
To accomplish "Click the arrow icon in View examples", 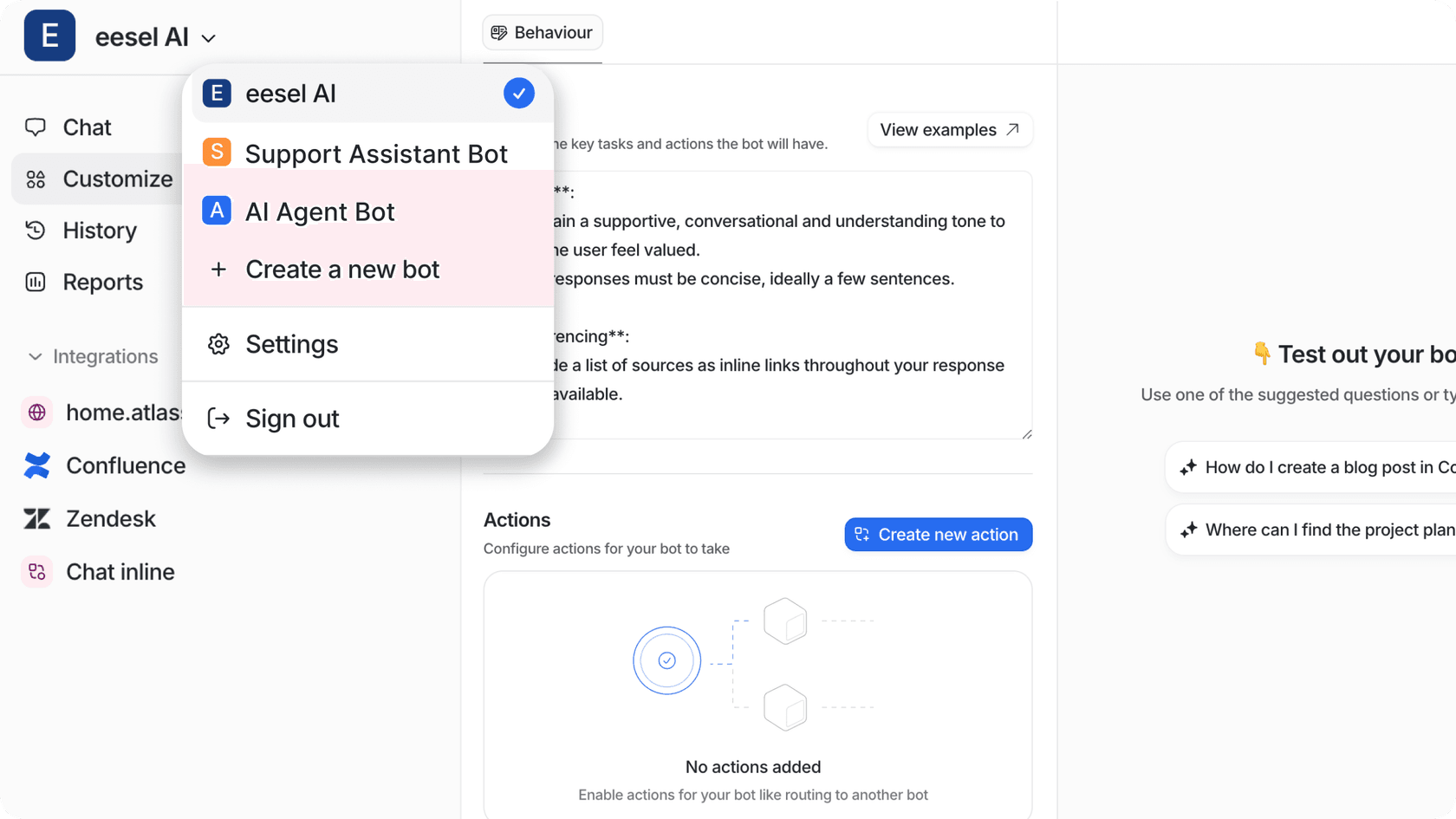I will pos(1012,129).
